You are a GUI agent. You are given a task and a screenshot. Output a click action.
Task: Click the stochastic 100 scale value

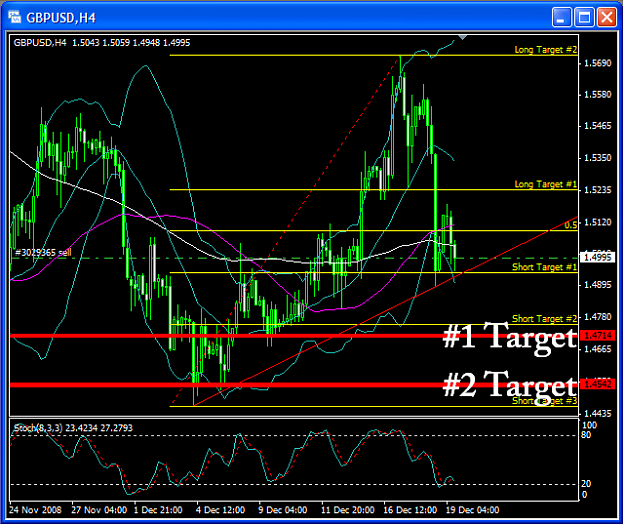click(590, 425)
